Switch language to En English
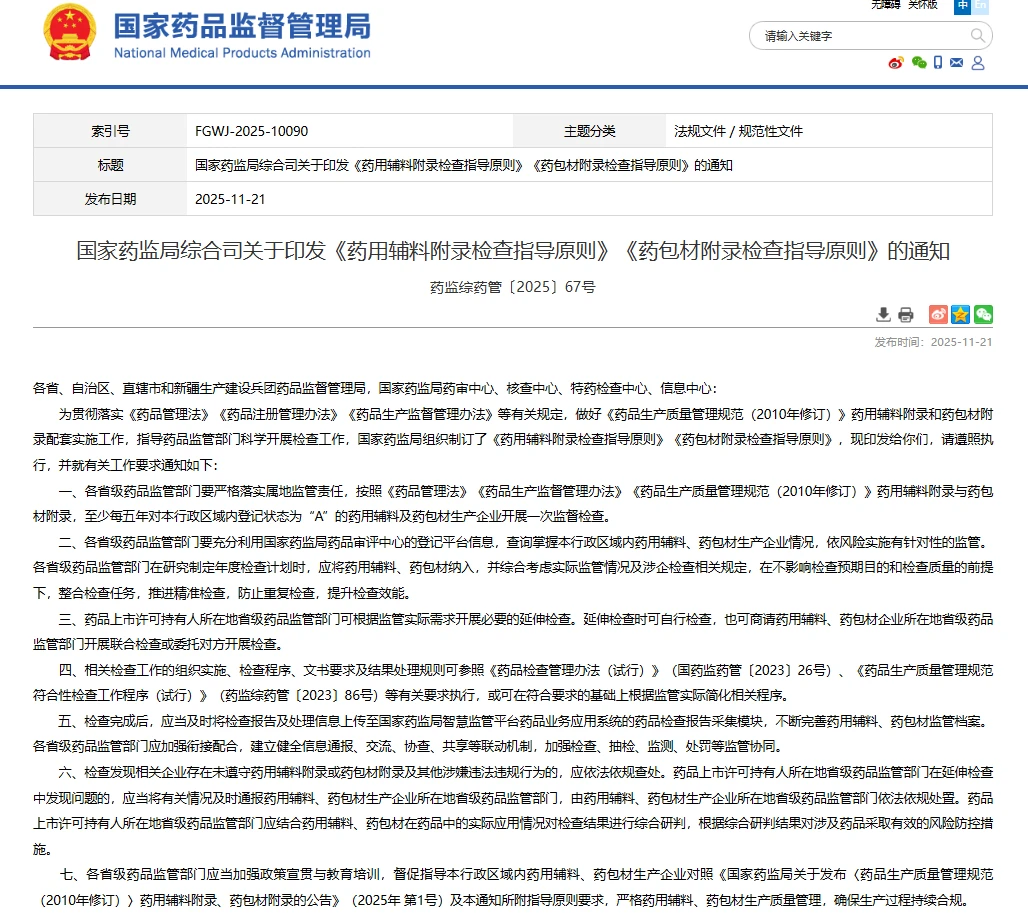Screen dimensions: 1028x924 click(x=980, y=5)
